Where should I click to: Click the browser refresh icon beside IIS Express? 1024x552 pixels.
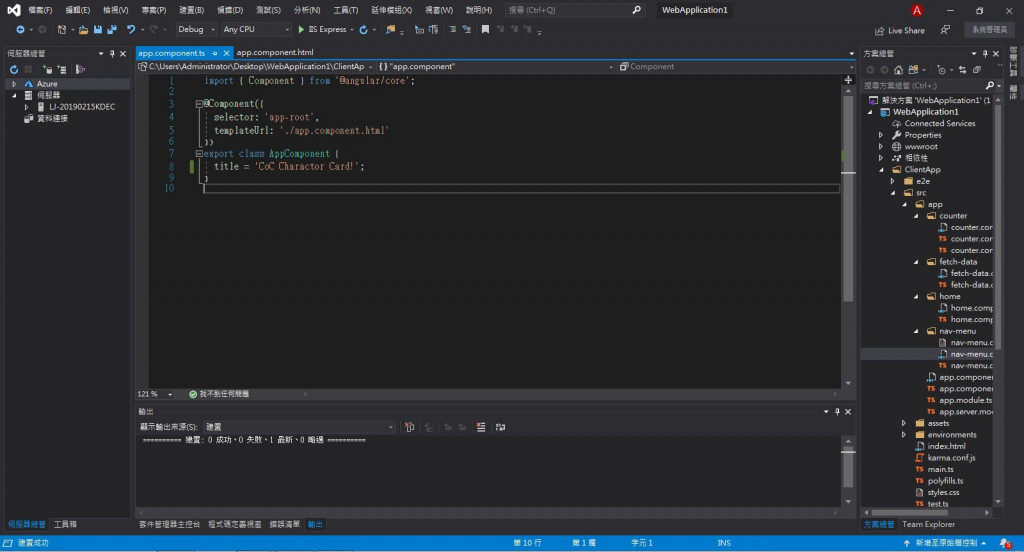[x=364, y=29]
